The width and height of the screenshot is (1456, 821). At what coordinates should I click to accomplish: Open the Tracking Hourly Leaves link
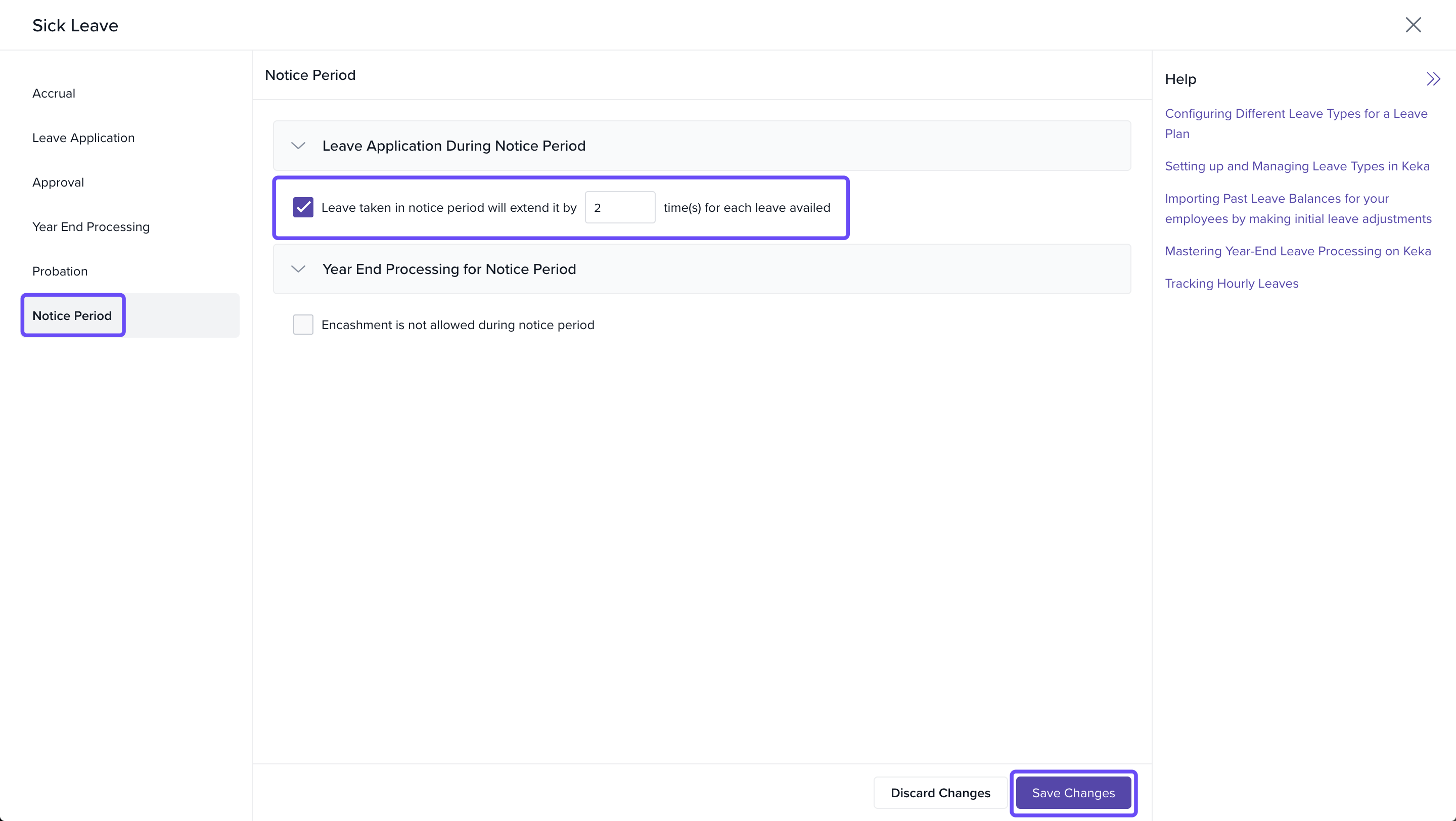tap(1231, 284)
